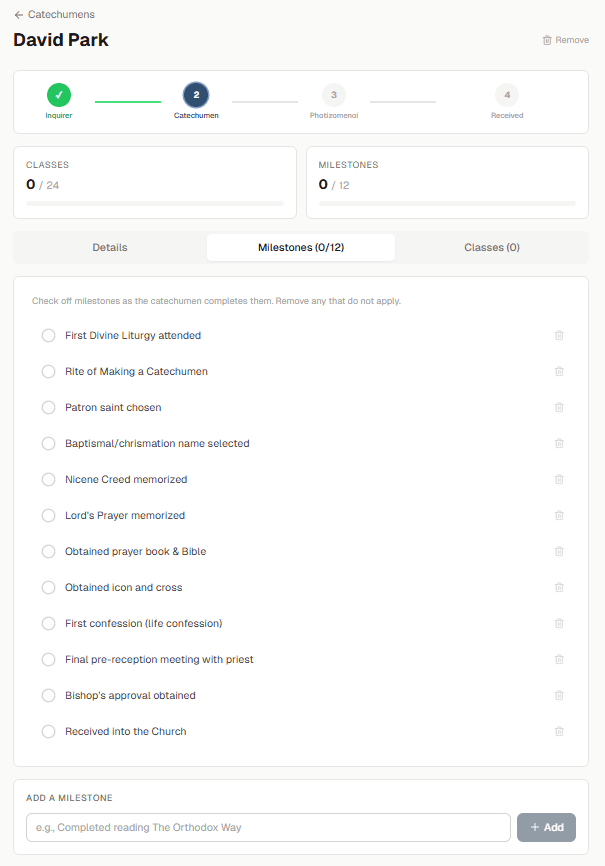Delete the First Divine Liturgy attended milestone

click(559, 335)
